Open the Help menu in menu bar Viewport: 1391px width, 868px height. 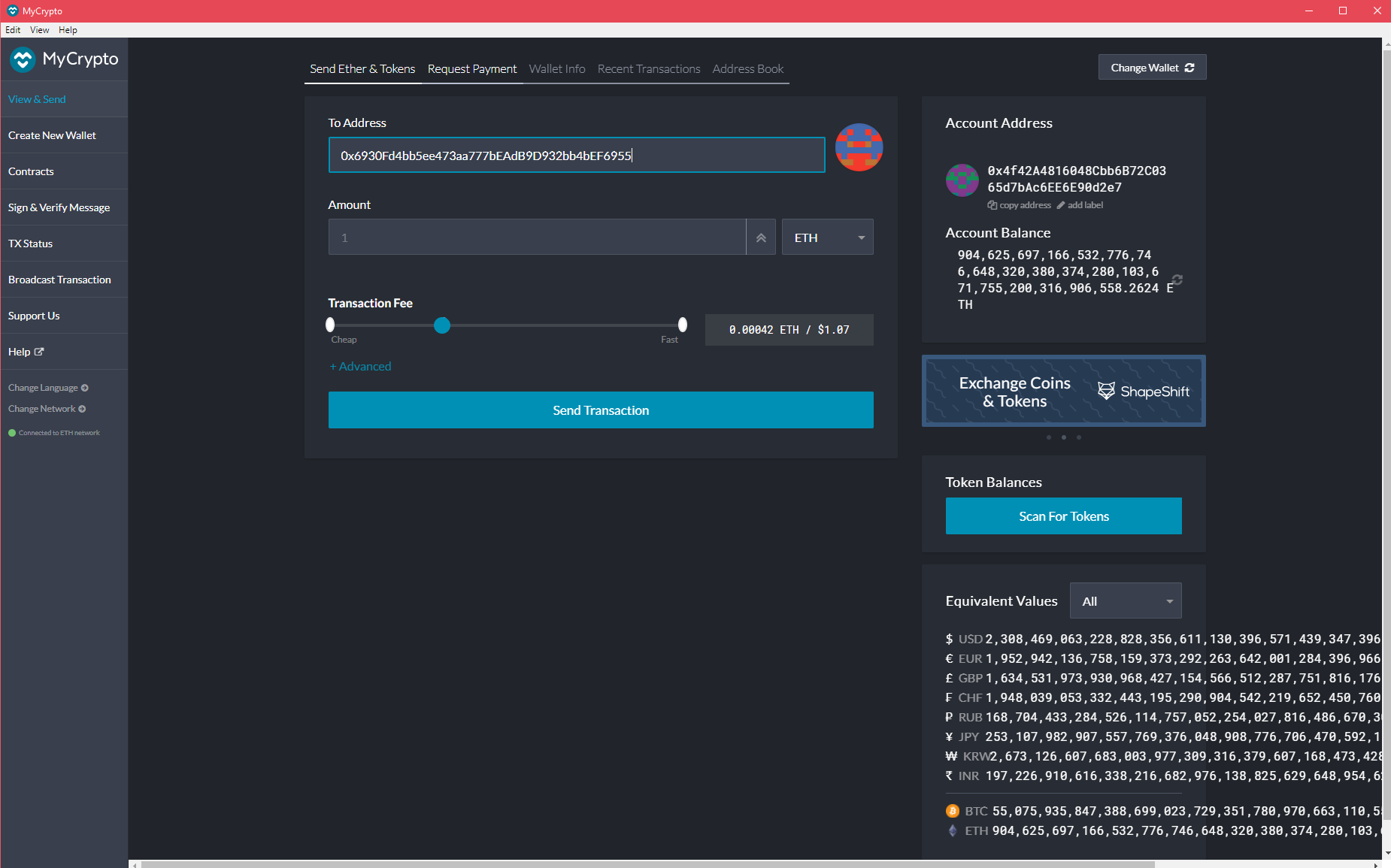tap(68, 30)
